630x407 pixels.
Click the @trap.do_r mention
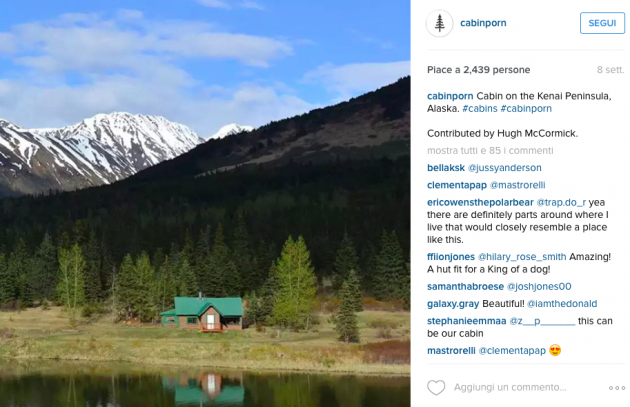(x=561, y=202)
